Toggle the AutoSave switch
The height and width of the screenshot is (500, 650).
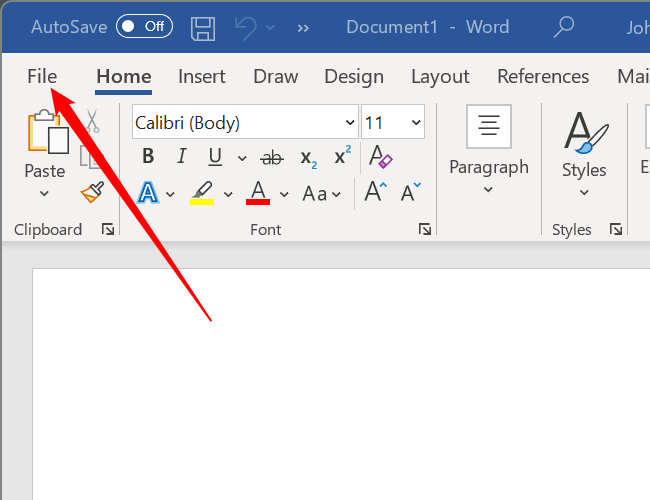[144, 27]
